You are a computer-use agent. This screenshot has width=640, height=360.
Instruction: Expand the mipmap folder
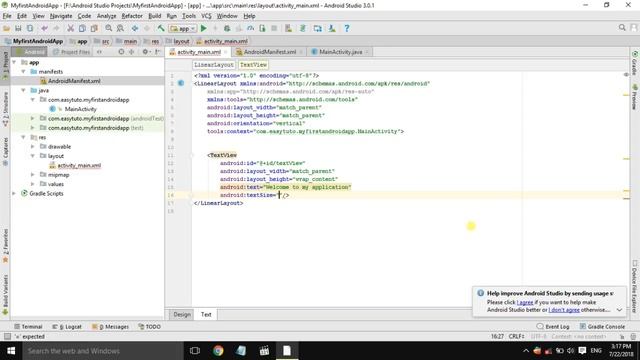(x=33, y=175)
